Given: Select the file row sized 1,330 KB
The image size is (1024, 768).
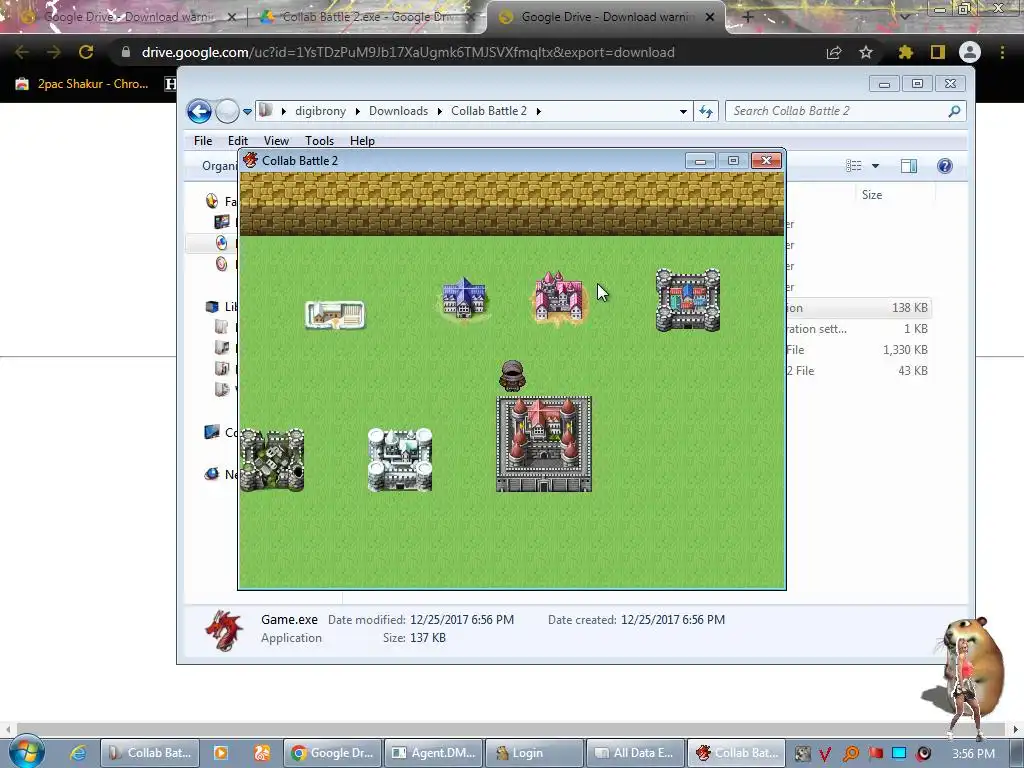Looking at the screenshot, I should pos(858,349).
